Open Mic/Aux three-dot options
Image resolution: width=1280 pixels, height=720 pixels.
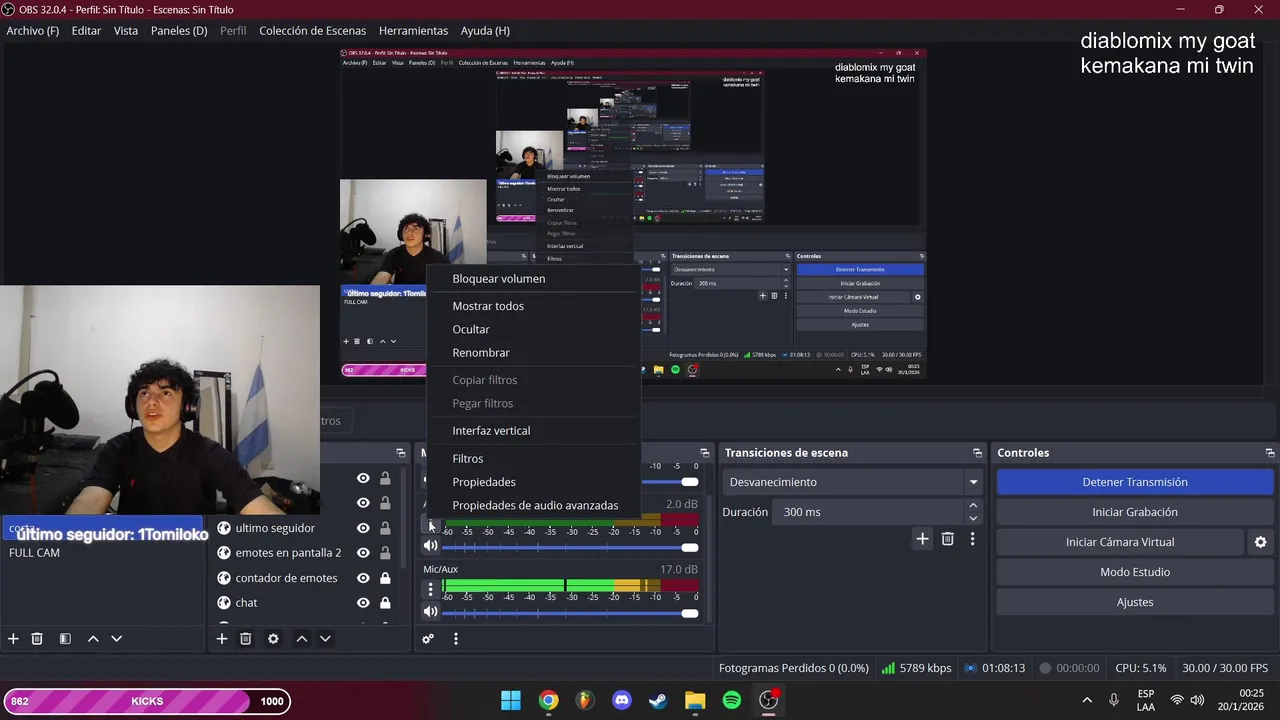tap(430, 590)
